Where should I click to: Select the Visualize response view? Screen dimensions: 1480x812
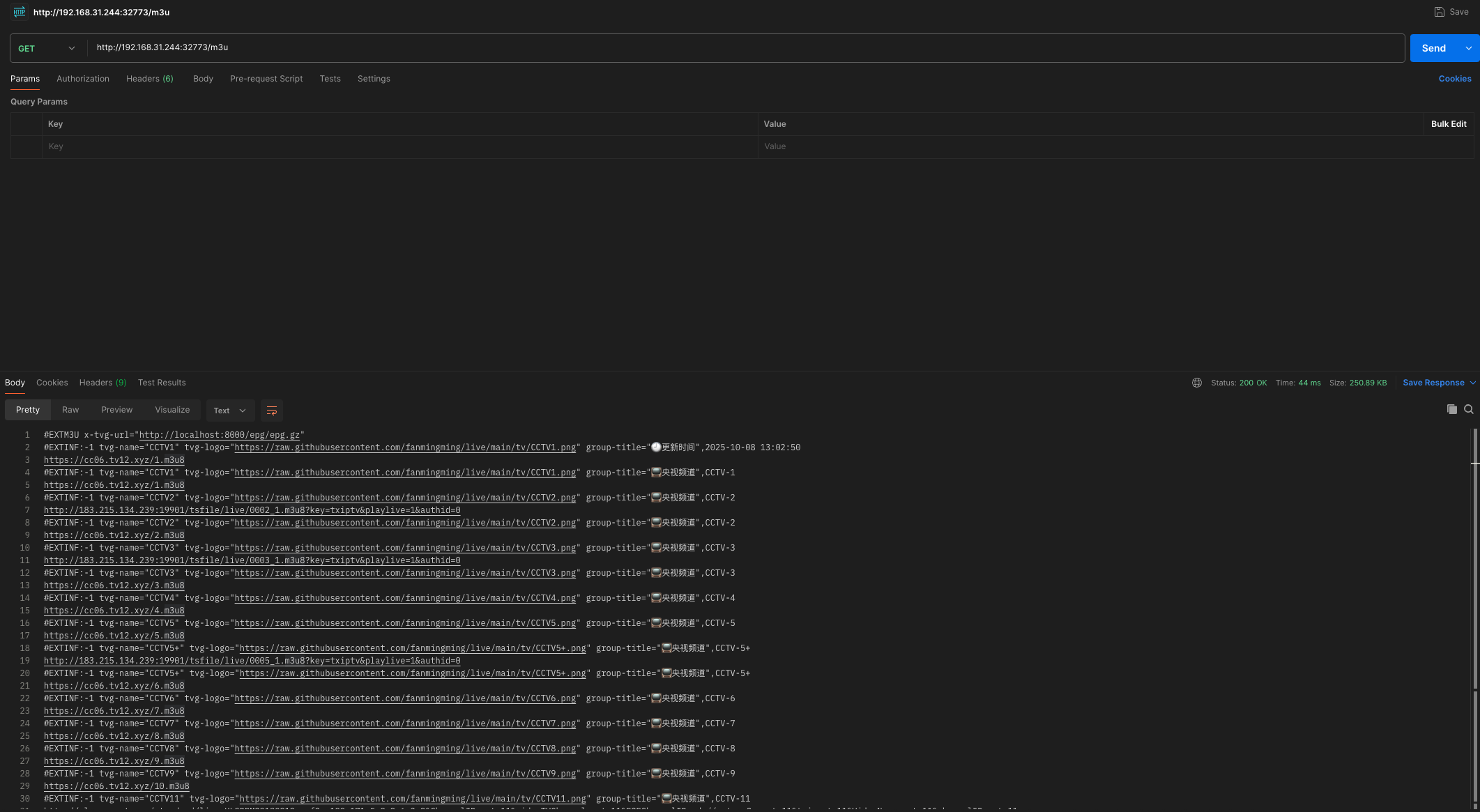click(172, 410)
